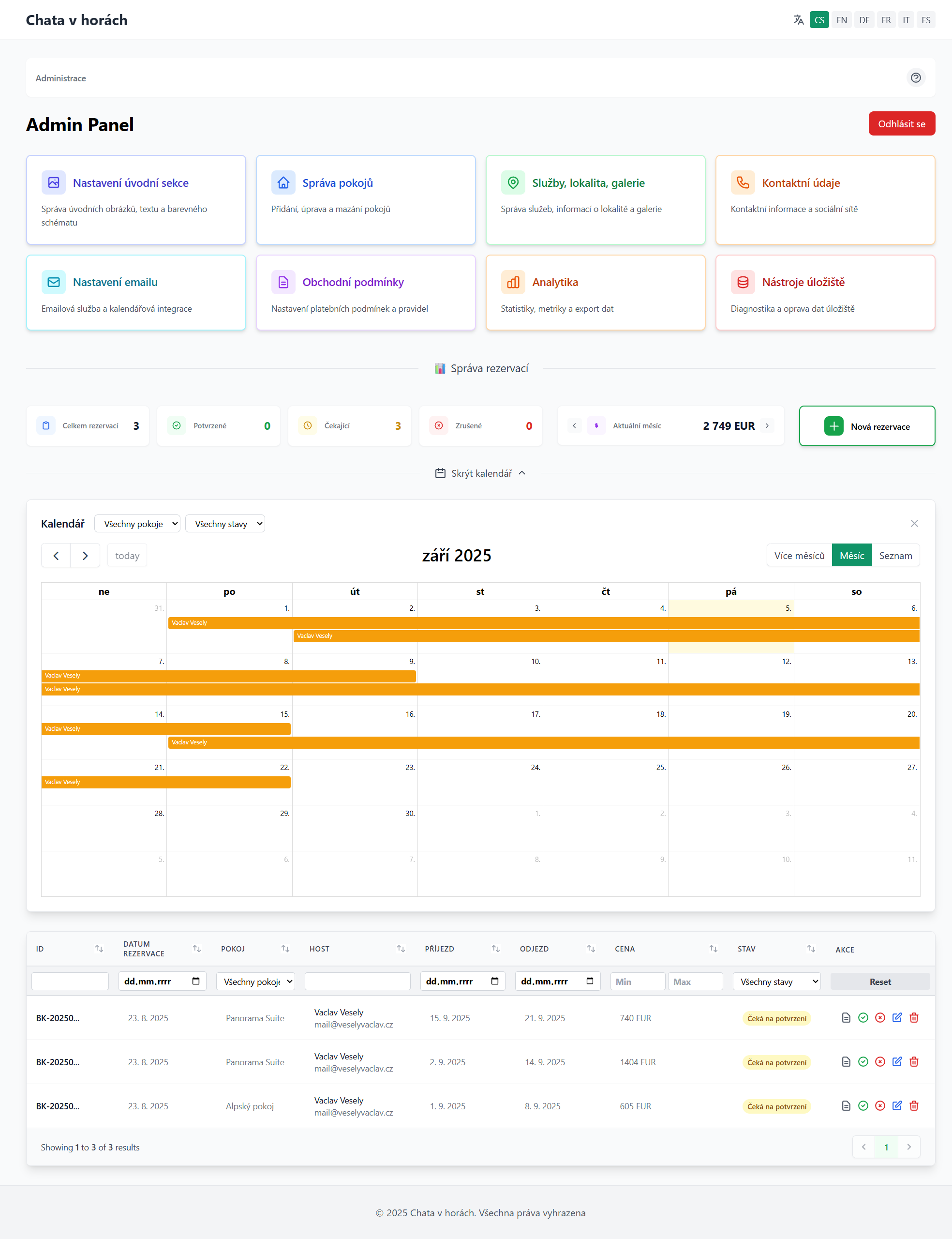Go to the next calendar month arrow
The height and width of the screenshot is (1239, 952).
point(85,556)
